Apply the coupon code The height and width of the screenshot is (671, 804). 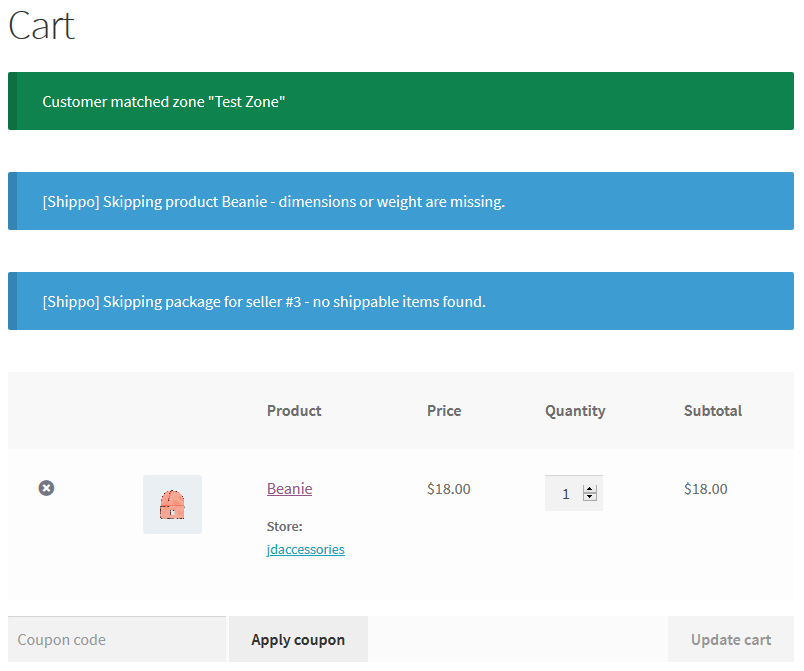(x=298, y=639)
